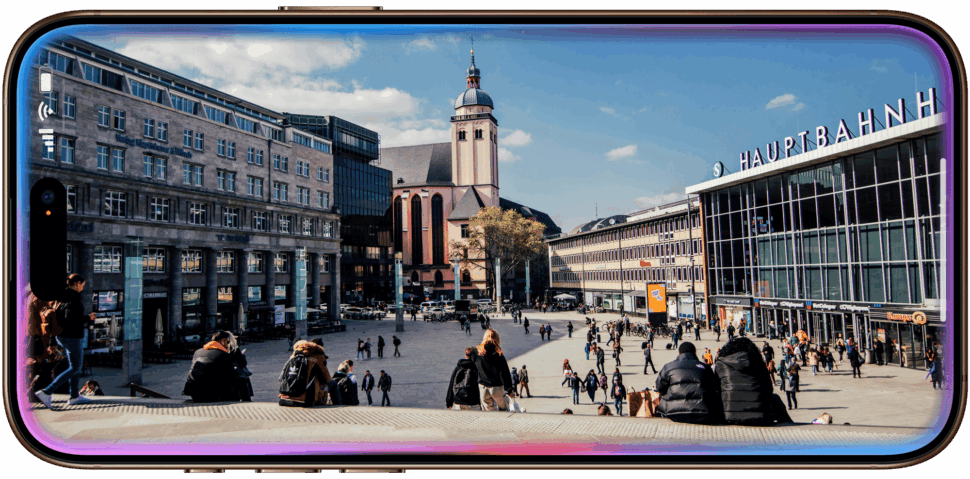Click the person with the backpack sitting
The height and width of the screenshot is (479, 970).
(x=303, y=375)
